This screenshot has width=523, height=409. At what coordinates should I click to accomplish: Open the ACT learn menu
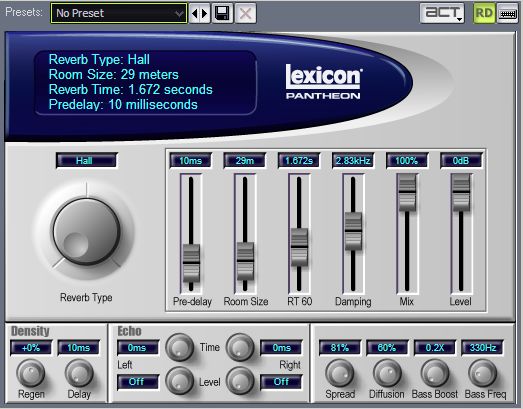[442, 13]
